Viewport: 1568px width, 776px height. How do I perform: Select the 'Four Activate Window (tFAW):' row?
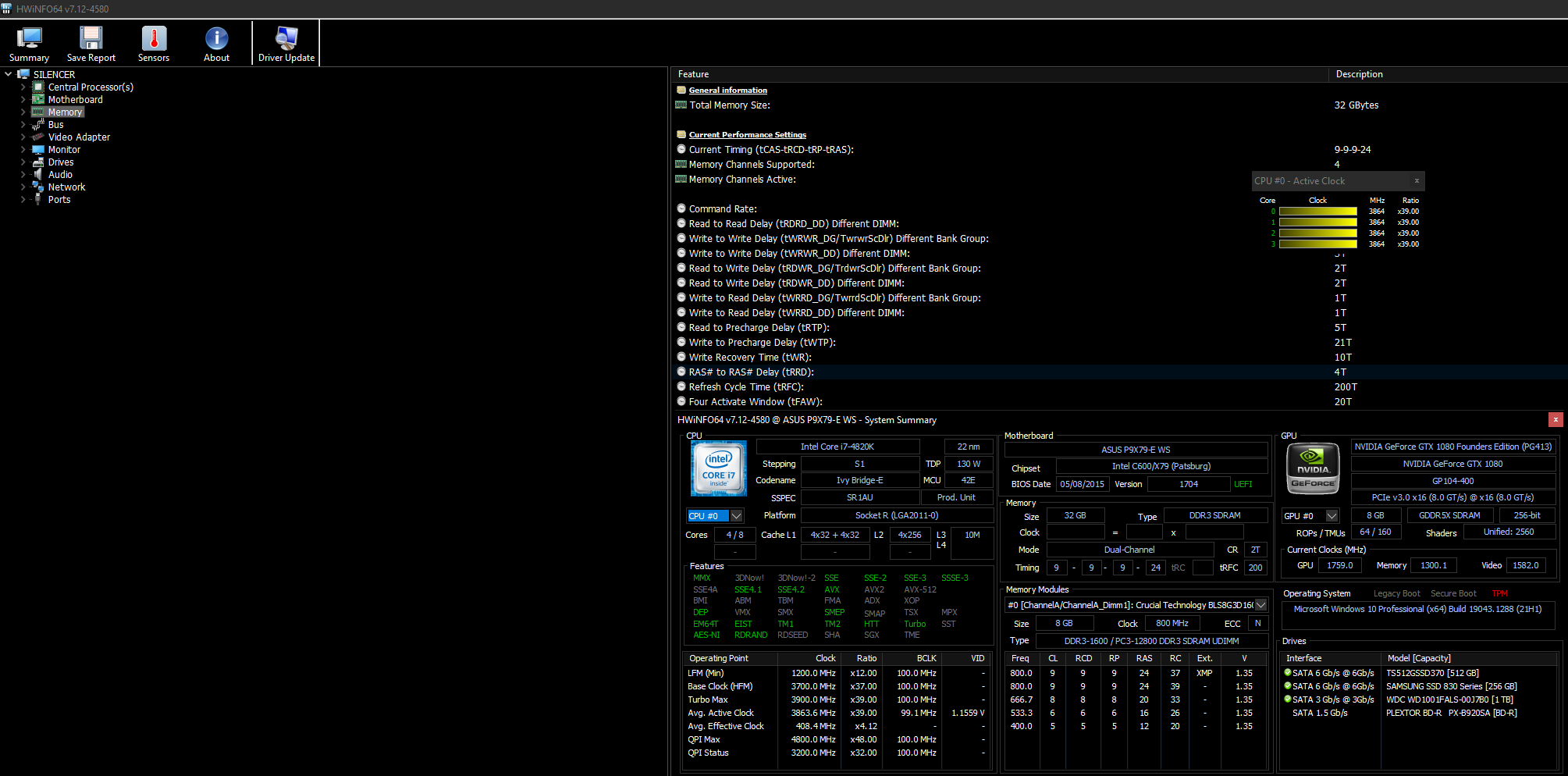pos(1119,402)
